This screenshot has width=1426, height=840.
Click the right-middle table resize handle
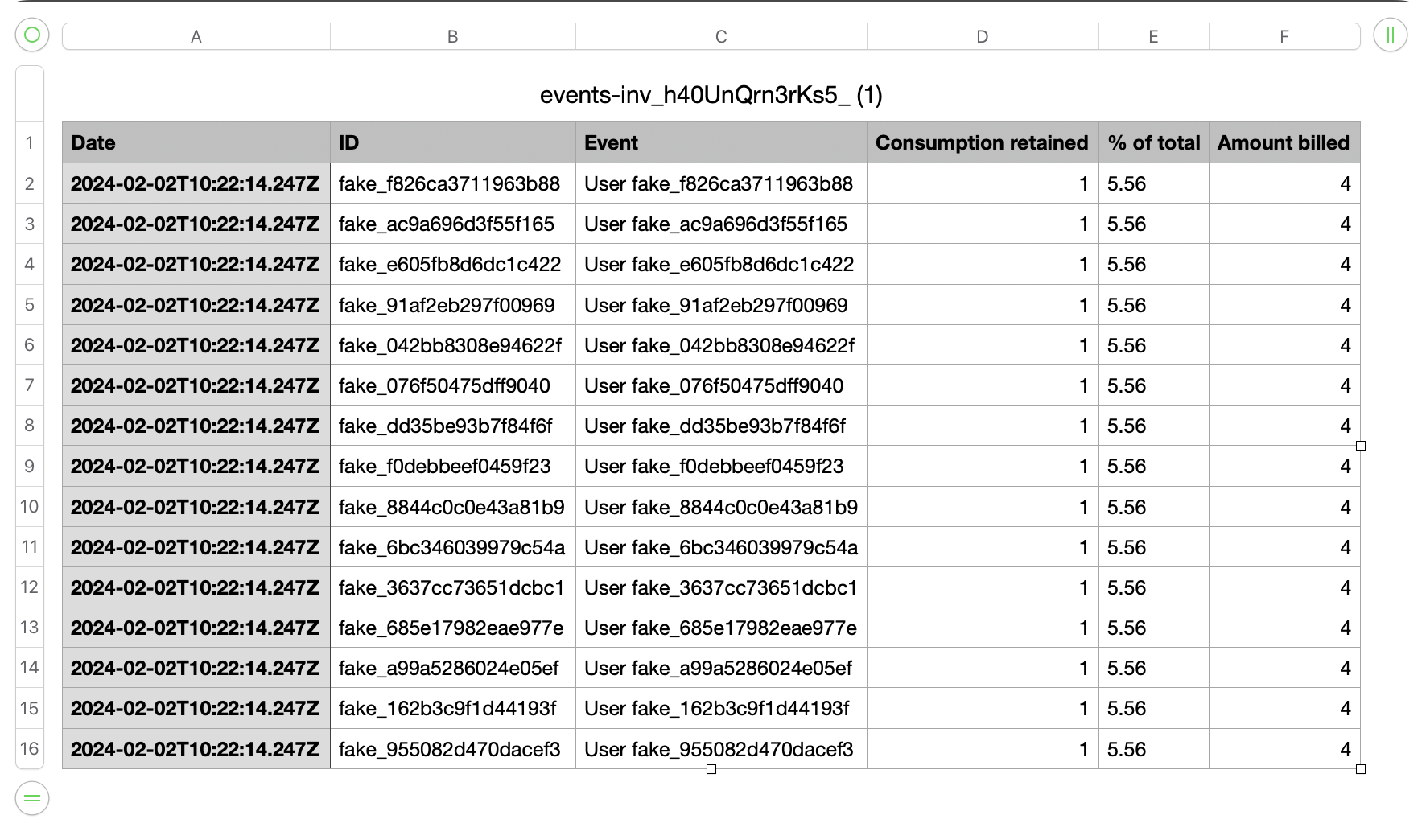(x=1361, y=446)
